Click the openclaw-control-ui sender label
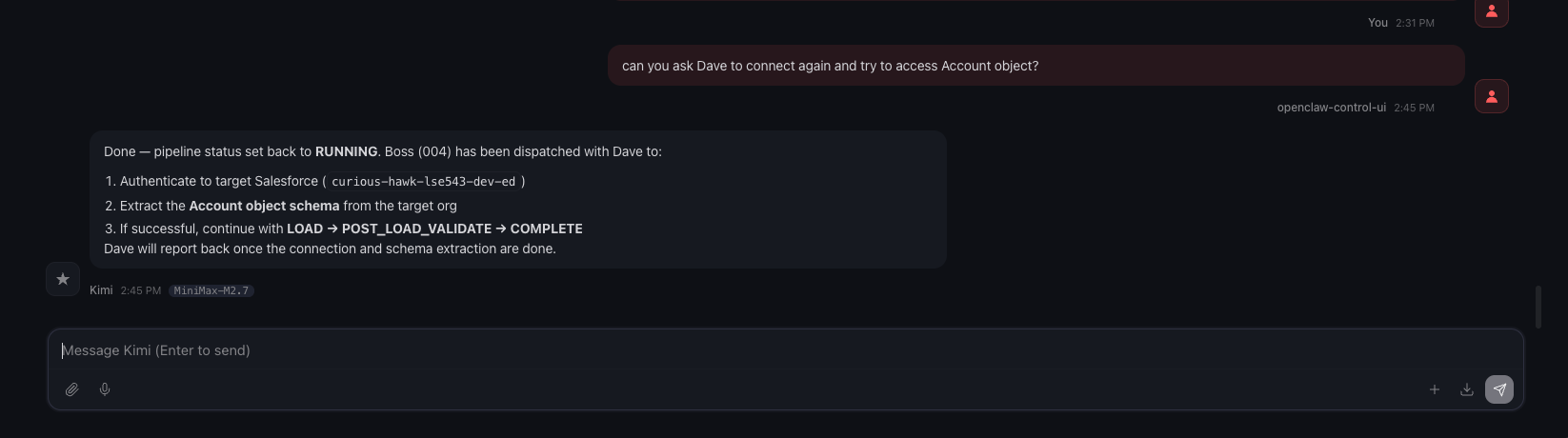Screen dimensions: 1568x438 coord(1331,108)
